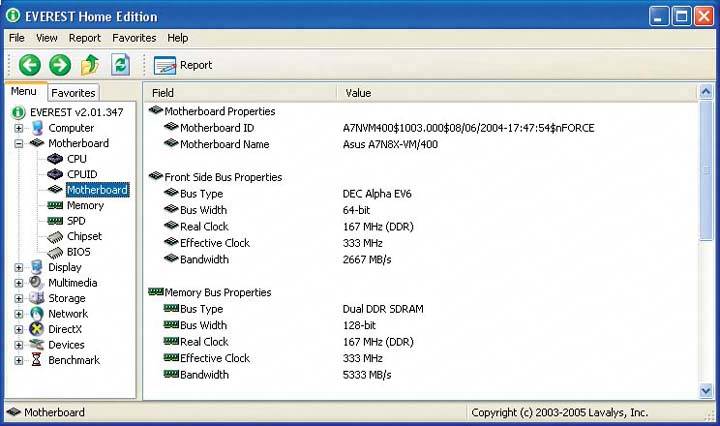Click the green Back arrow button
Viewport: 720px width, 426px height.
(29, 65)
